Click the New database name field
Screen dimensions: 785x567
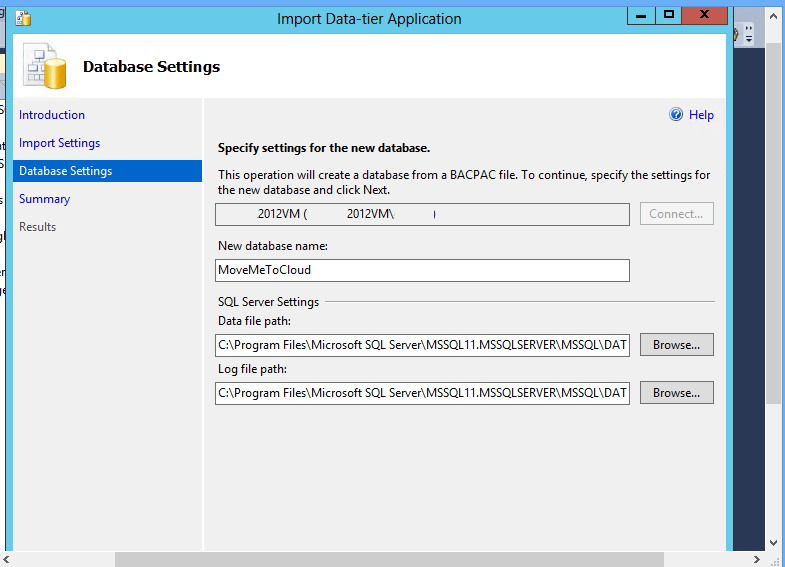[x=422, y=270]
